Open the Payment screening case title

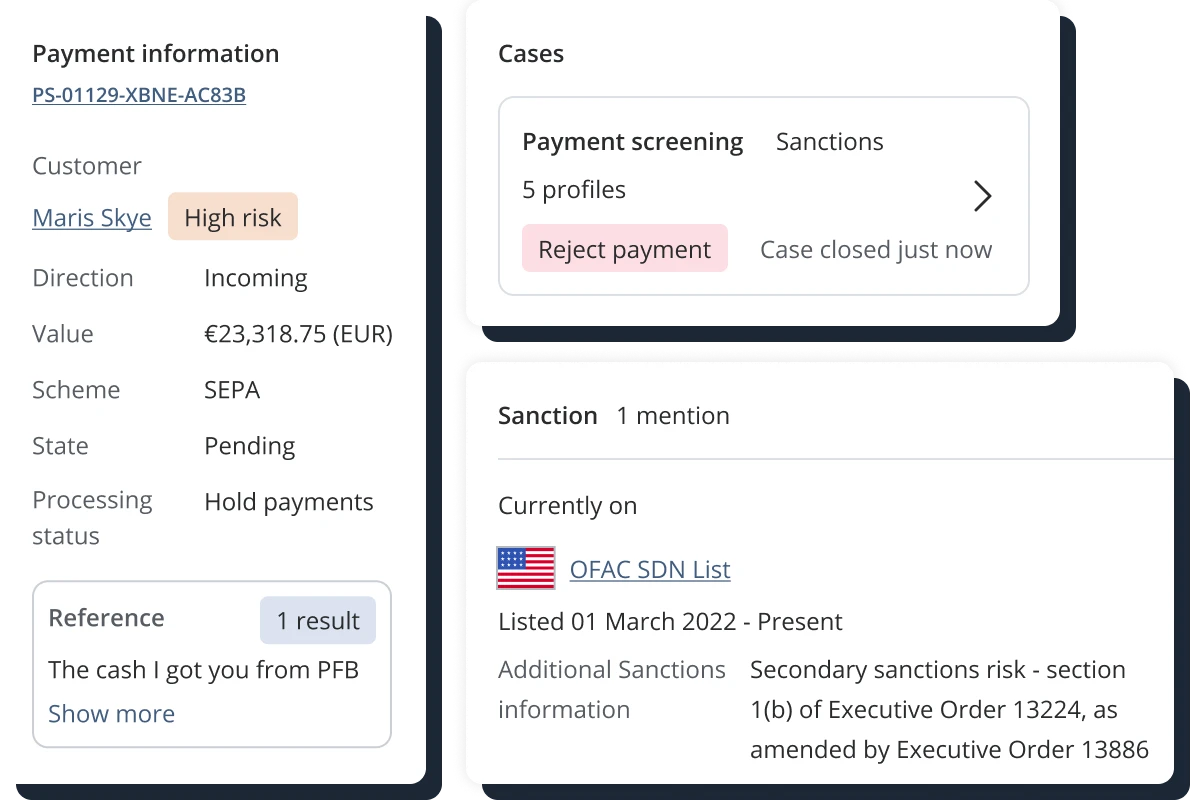pyautogui.click(x=633, y=142)
